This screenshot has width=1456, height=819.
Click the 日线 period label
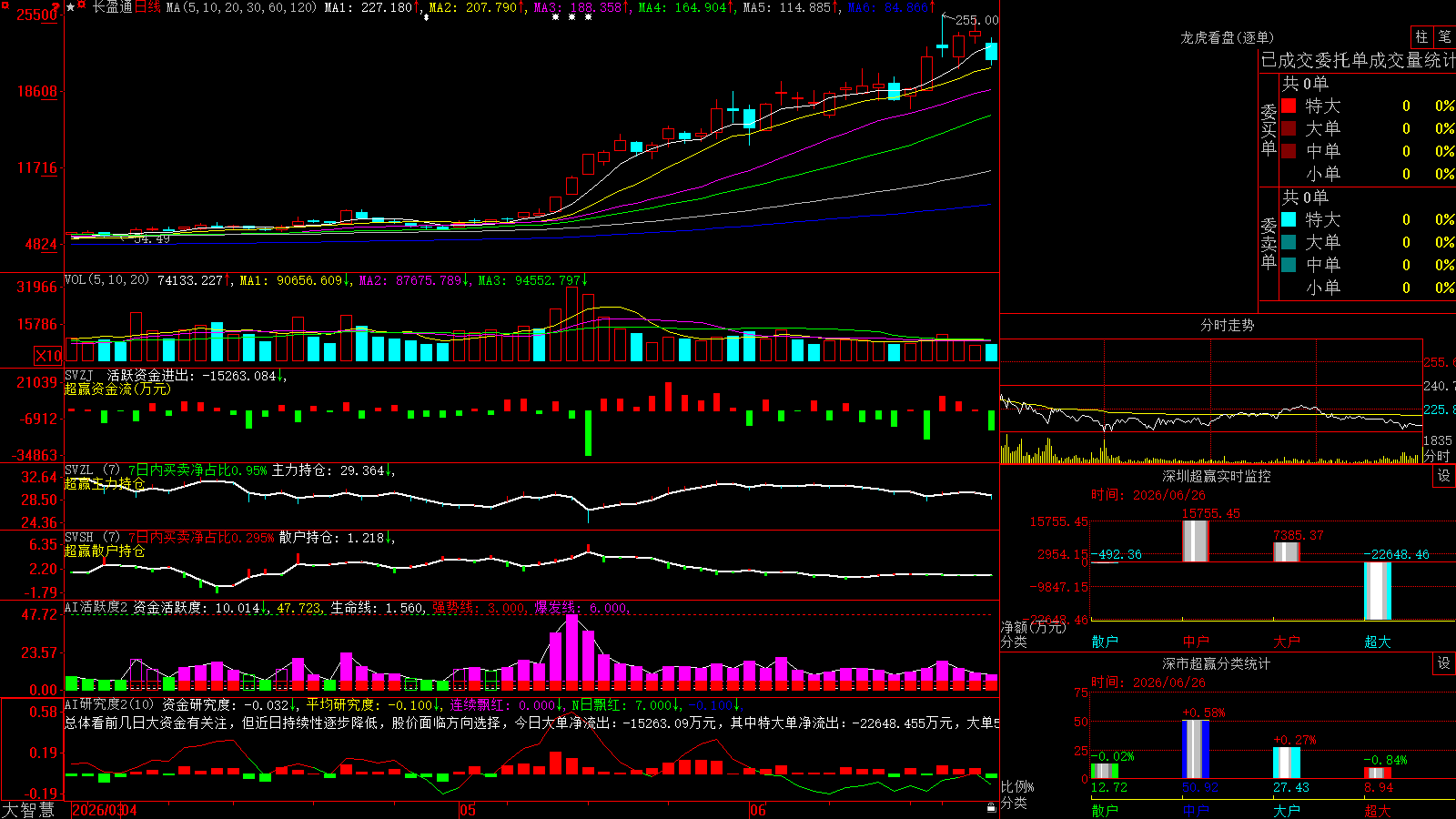click(x=147, y=7)
